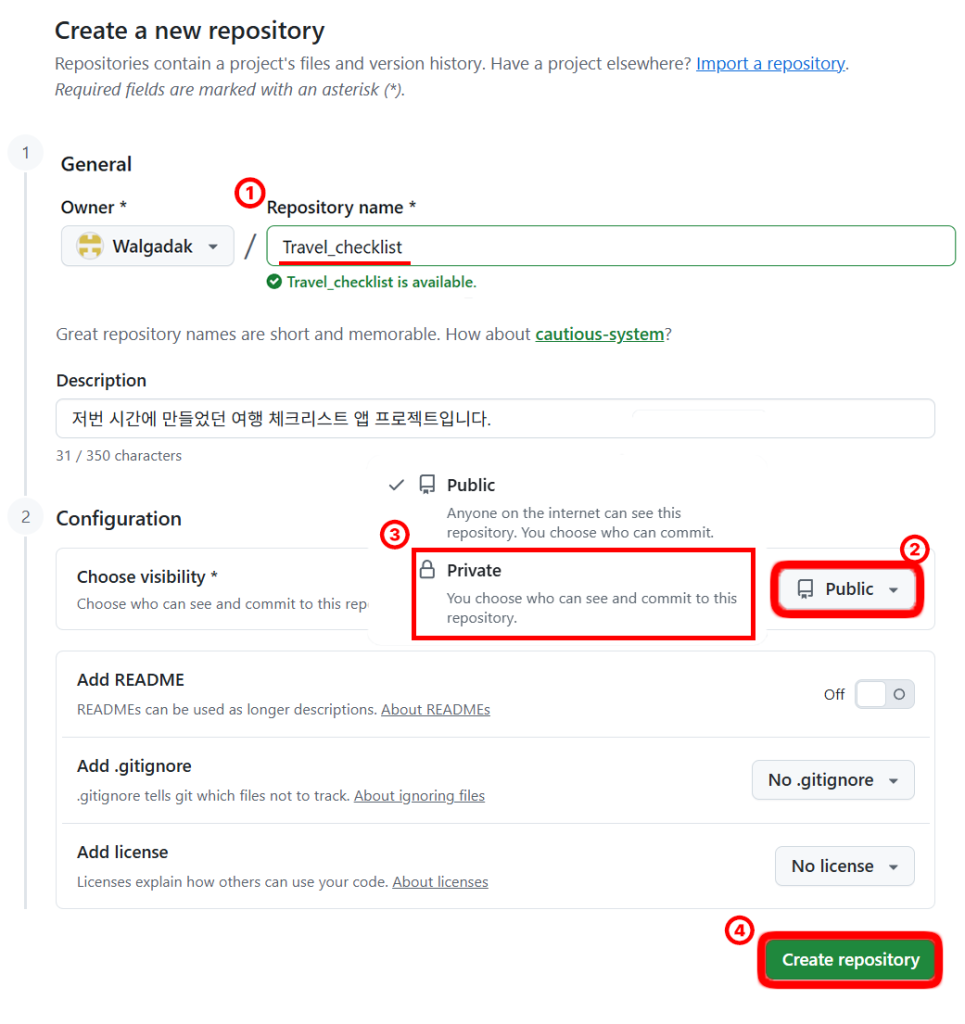Toggle the Add README switch on

click(885, 694)
